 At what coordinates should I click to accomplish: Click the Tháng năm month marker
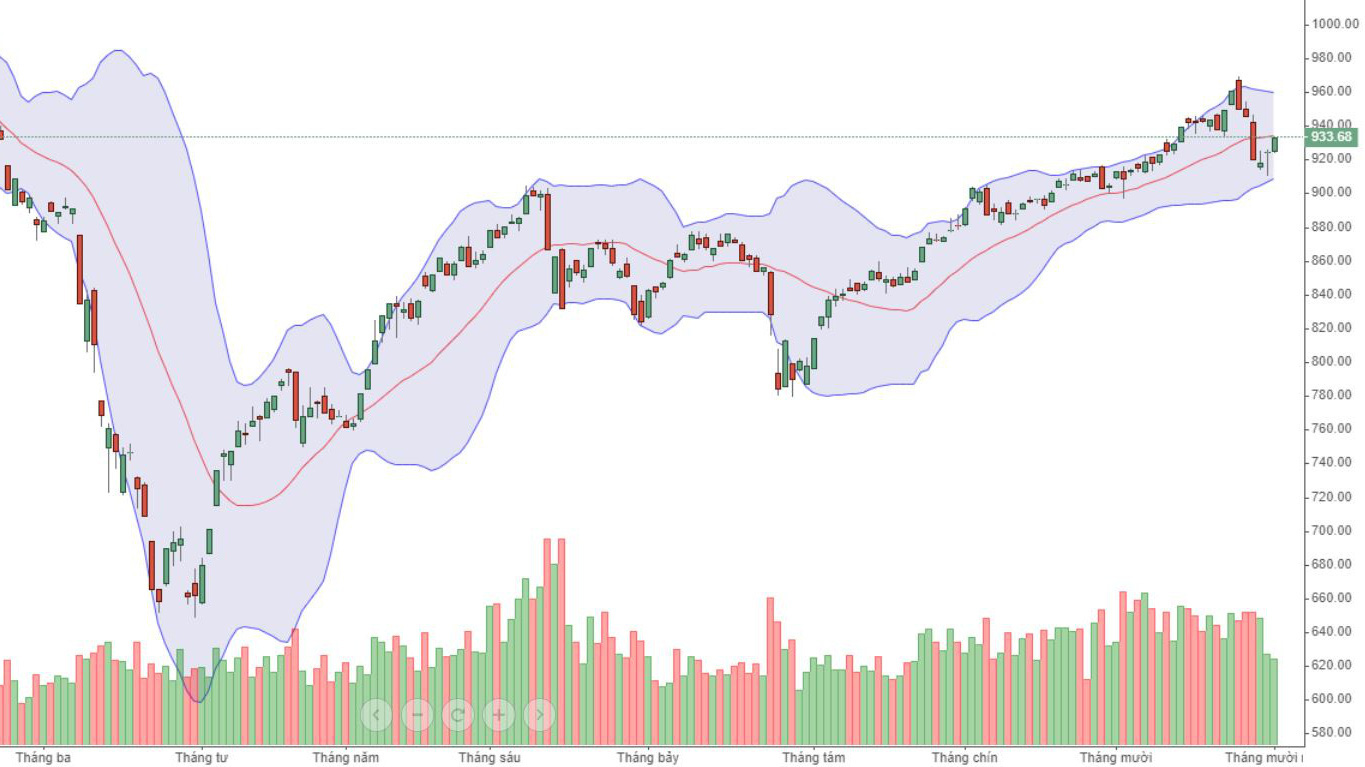click(345, 757)
